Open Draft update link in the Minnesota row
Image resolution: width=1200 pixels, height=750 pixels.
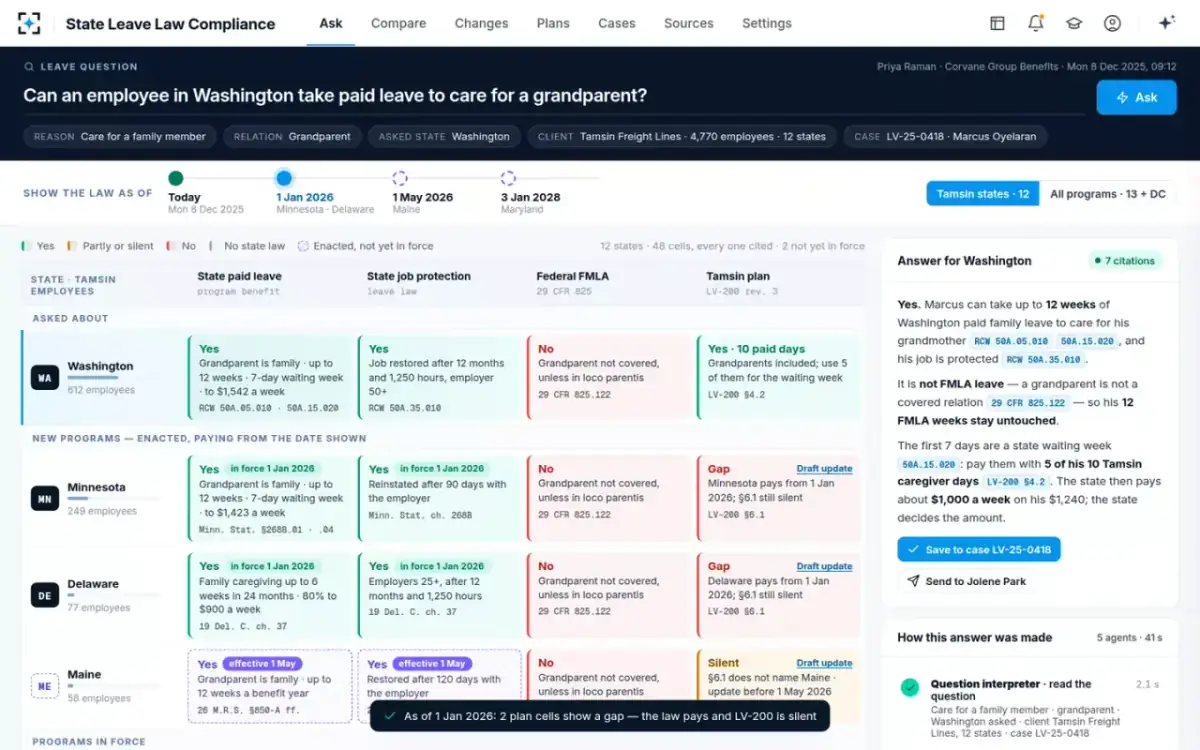824,469
